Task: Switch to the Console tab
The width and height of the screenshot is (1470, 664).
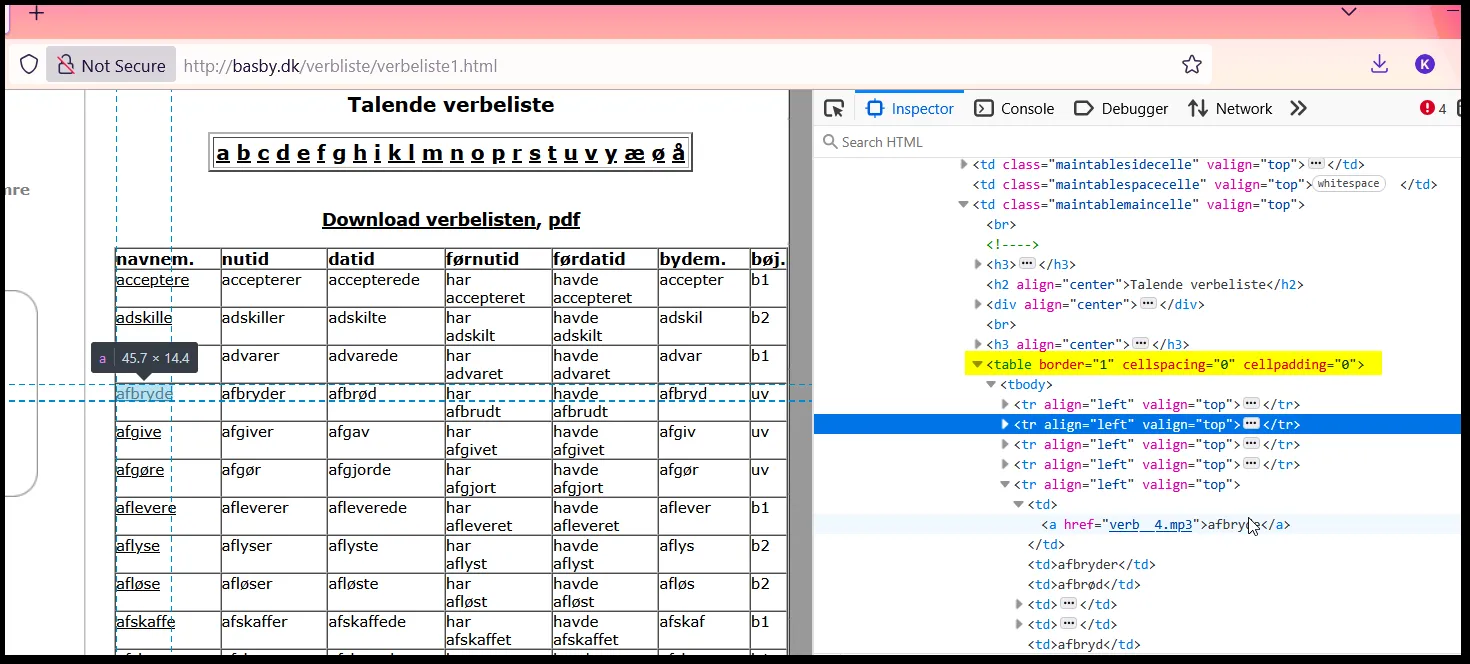Action: coord(1029,109)
